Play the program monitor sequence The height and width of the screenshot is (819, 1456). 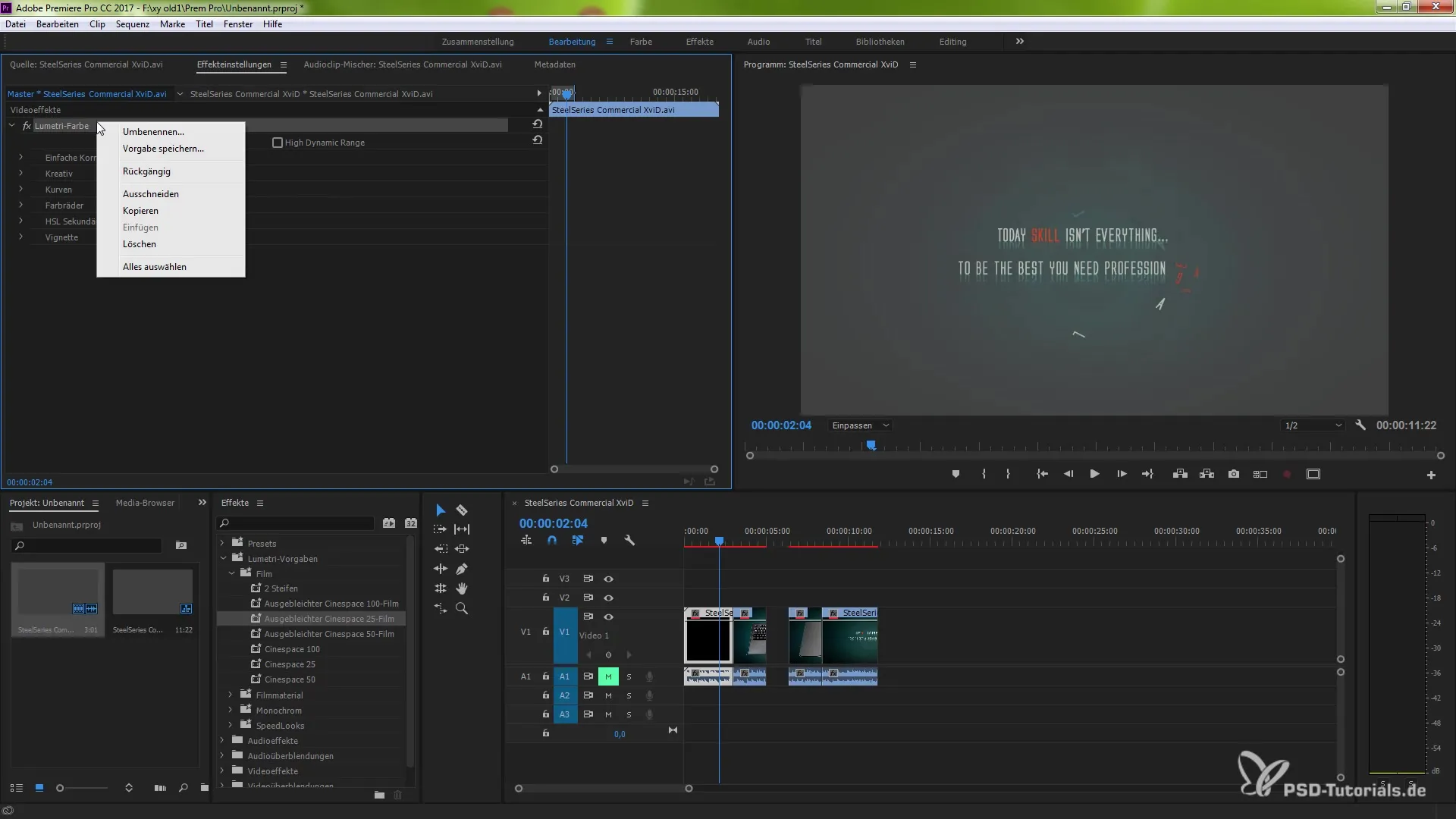click(x=1094, y=474)
